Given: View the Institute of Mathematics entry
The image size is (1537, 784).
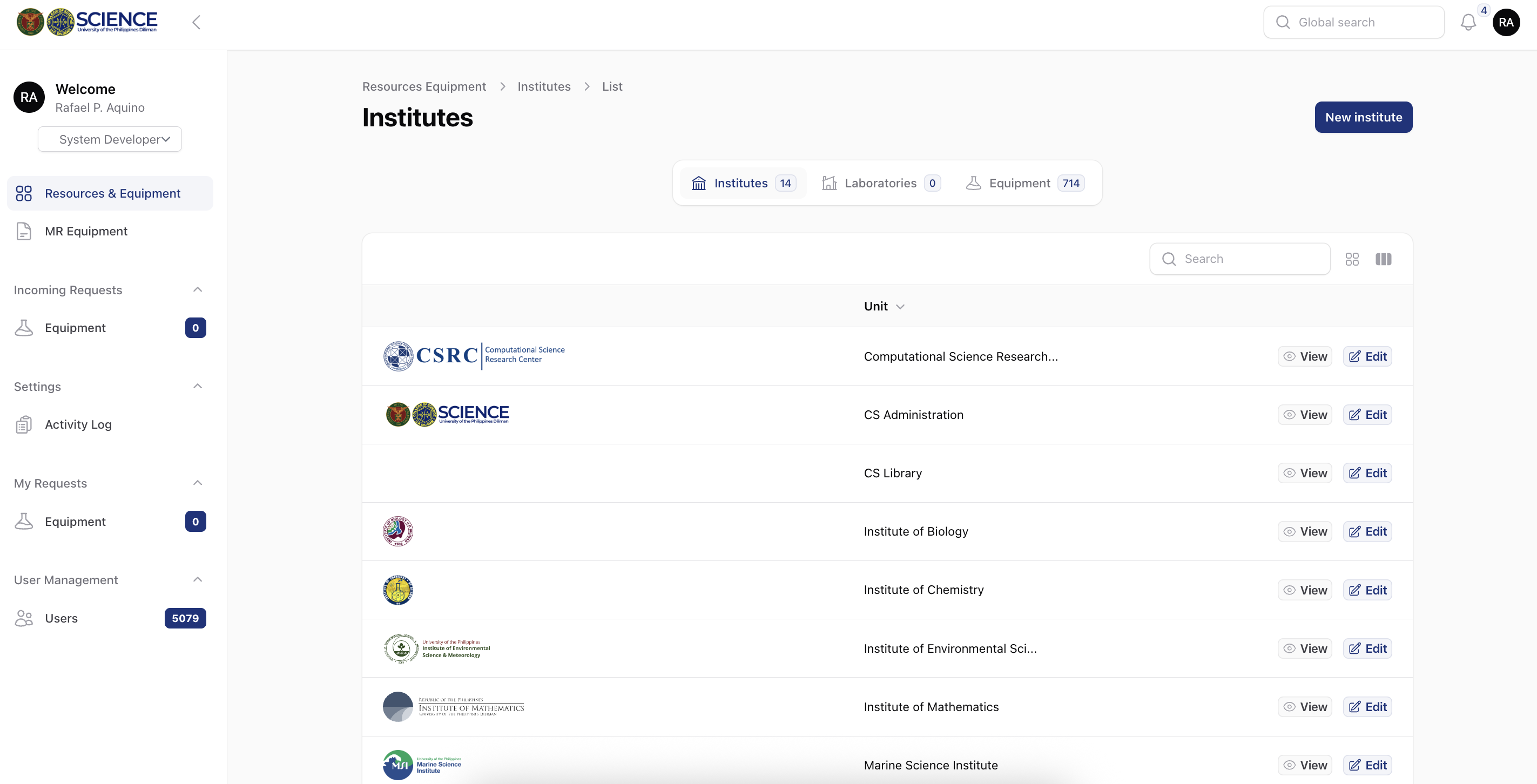Looking at the screenshot, I should coord(1305,707).
